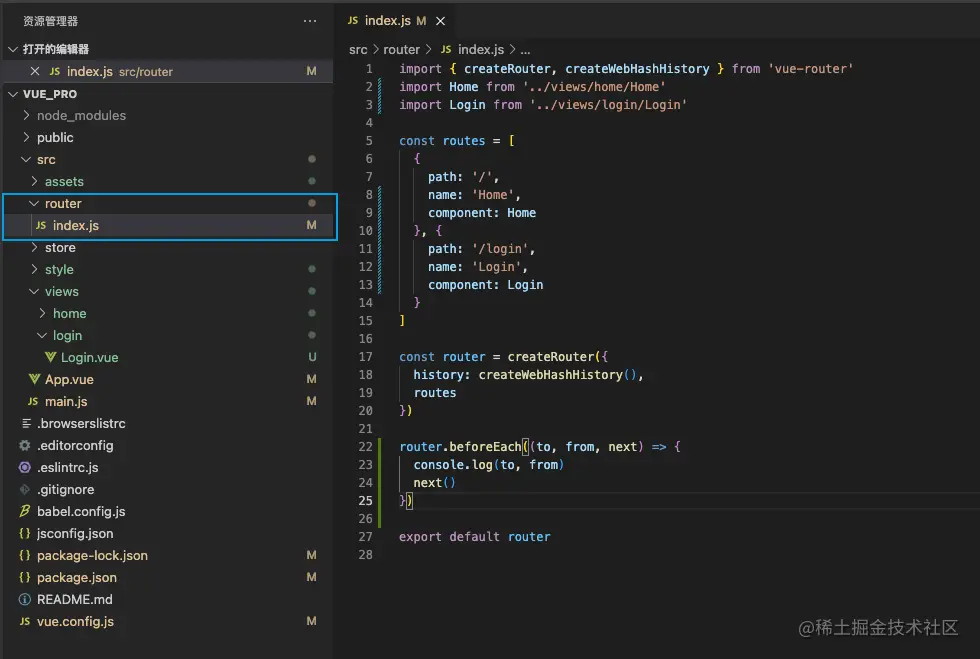This screenshot has height=659, width=980.
Task: Click the src breadcrumb segment
Action: [358, 49]
